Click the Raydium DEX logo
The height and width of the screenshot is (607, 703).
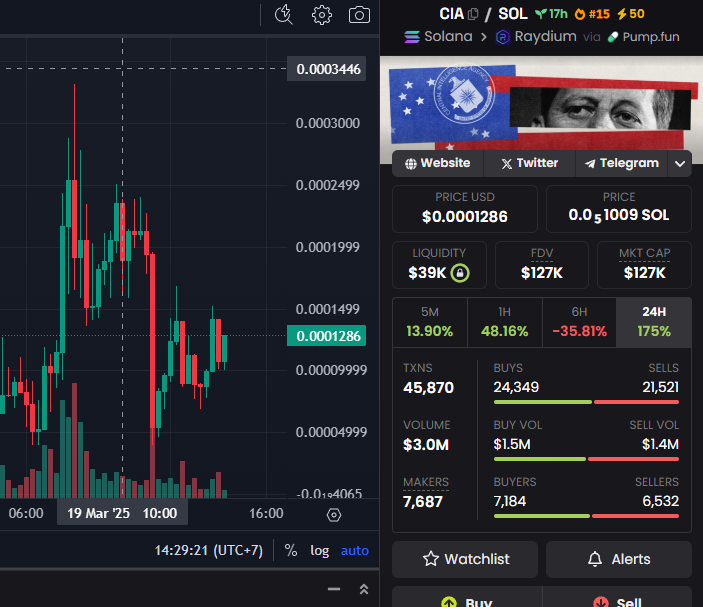(503, 37)
